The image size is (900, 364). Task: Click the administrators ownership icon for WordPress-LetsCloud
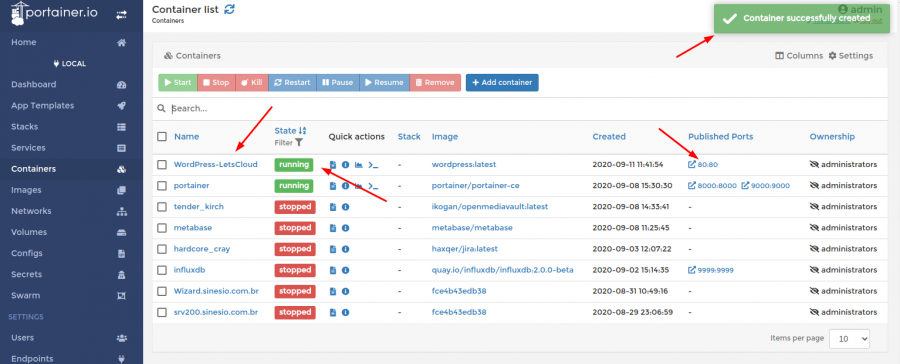point(814,165)
